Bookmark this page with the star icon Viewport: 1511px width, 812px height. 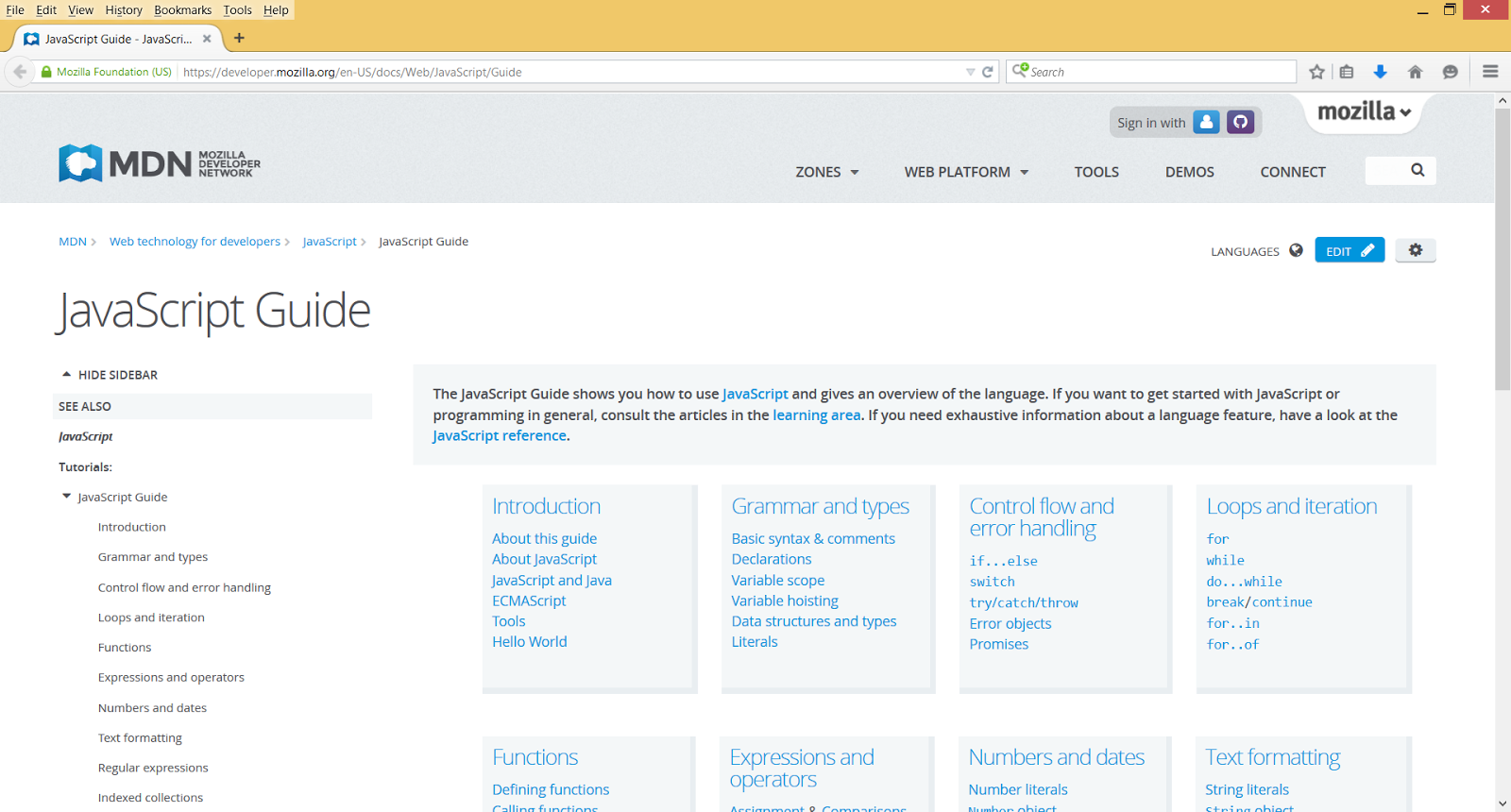point(1316,72)
